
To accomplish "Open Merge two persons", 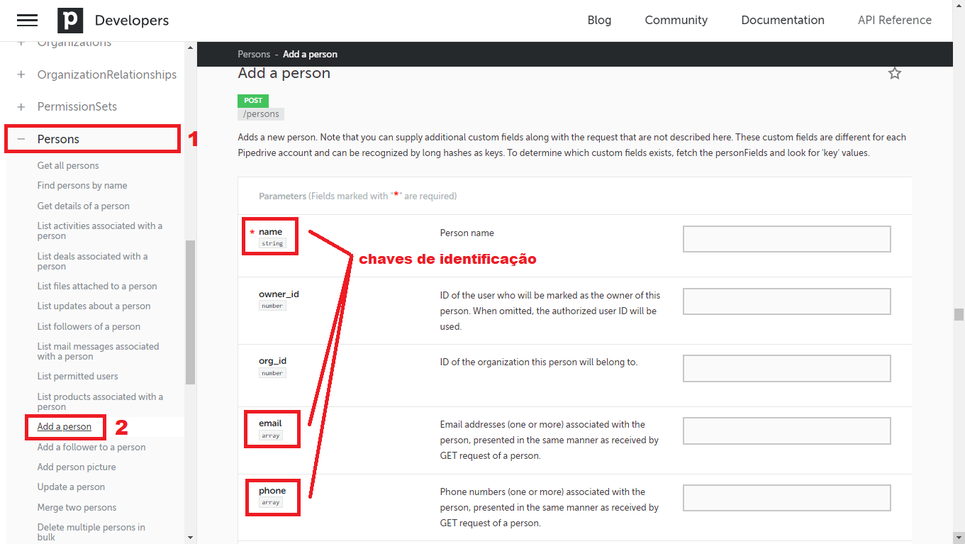I will tap(76, 507).
